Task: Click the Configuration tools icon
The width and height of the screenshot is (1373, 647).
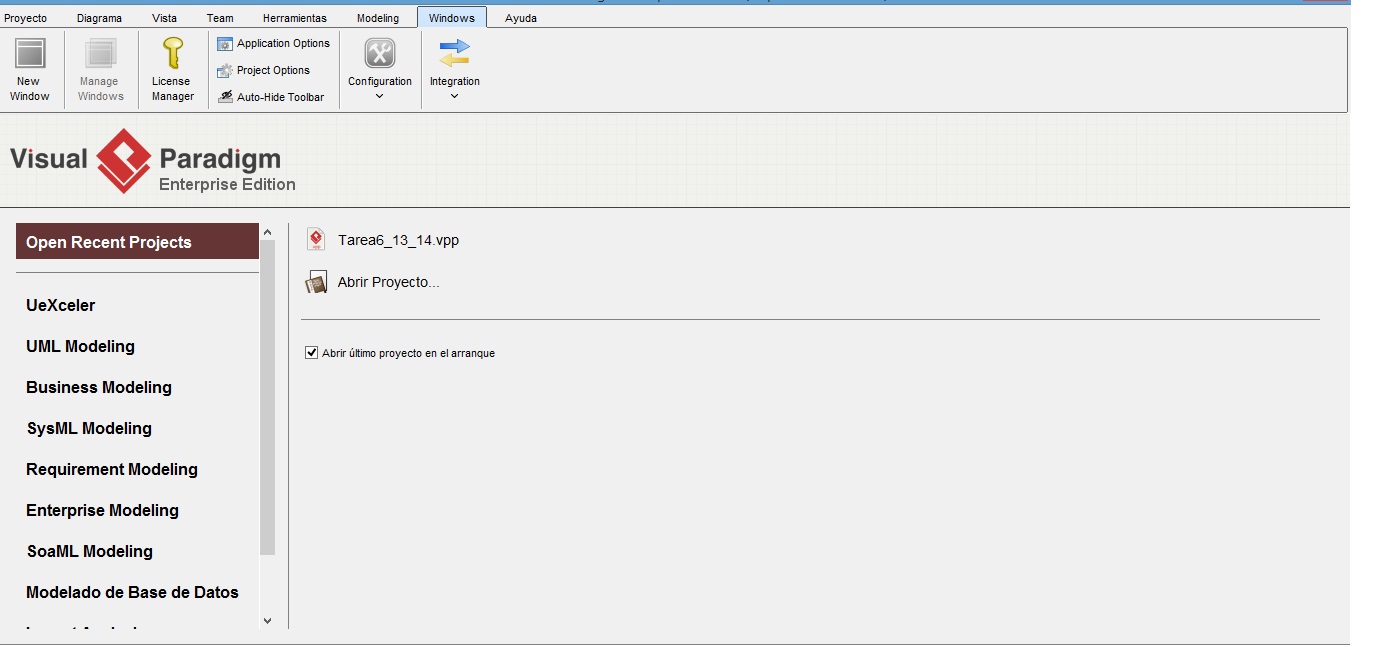Action: pyautogui.click(x=380, y=53)
